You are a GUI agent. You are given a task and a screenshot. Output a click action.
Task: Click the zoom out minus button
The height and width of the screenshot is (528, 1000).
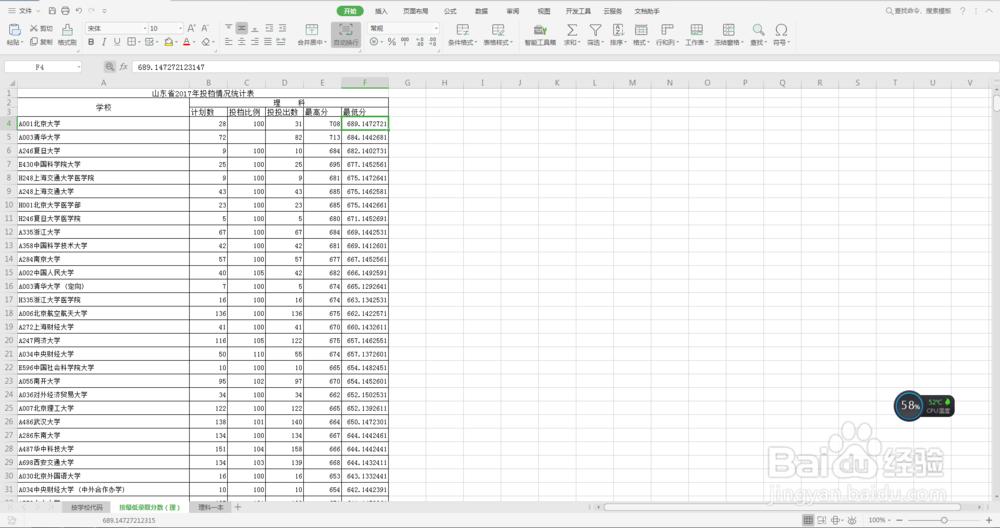pos(899,520)
